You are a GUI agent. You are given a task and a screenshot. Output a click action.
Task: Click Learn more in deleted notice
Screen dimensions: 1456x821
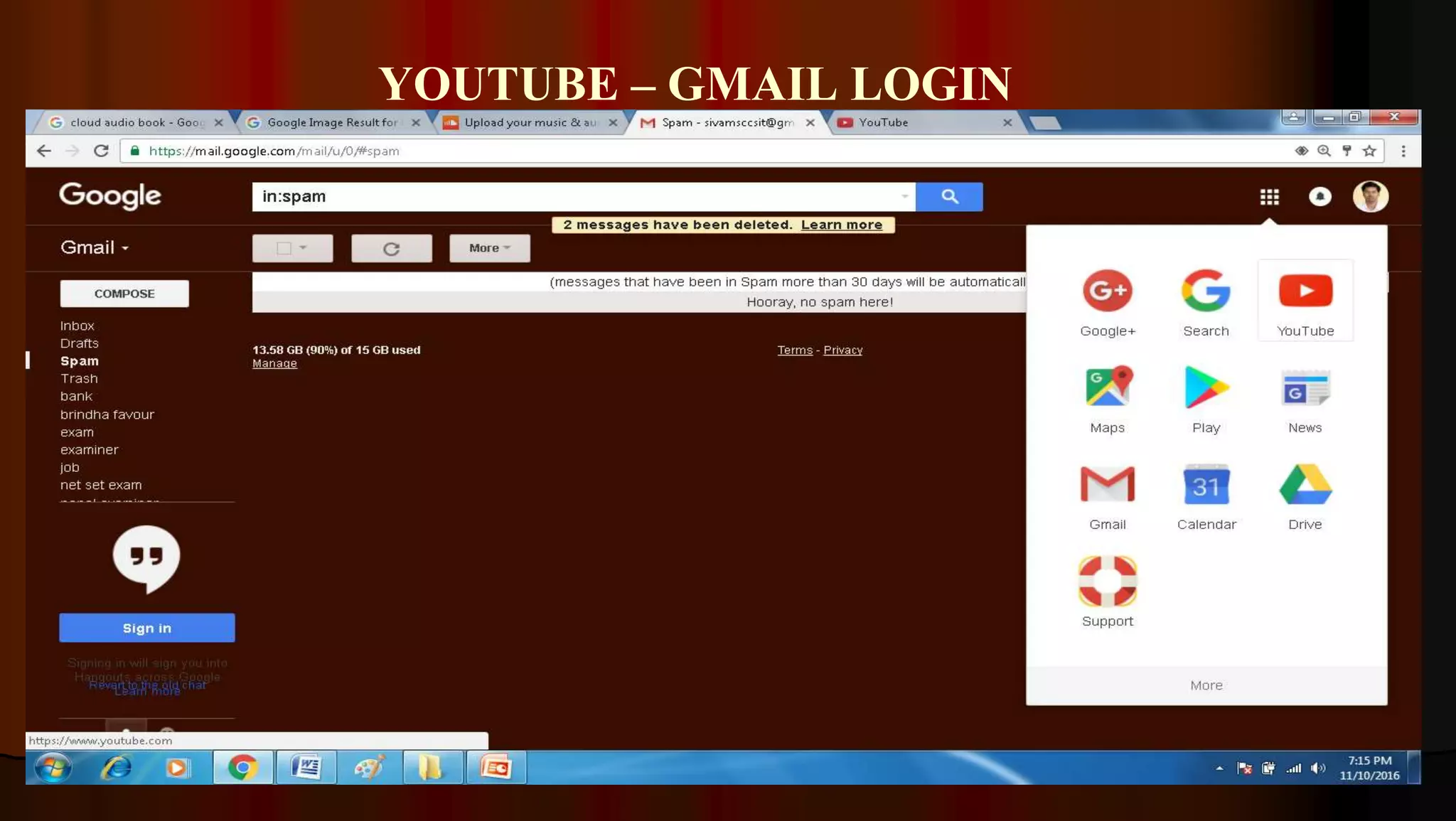coord(841,225)
